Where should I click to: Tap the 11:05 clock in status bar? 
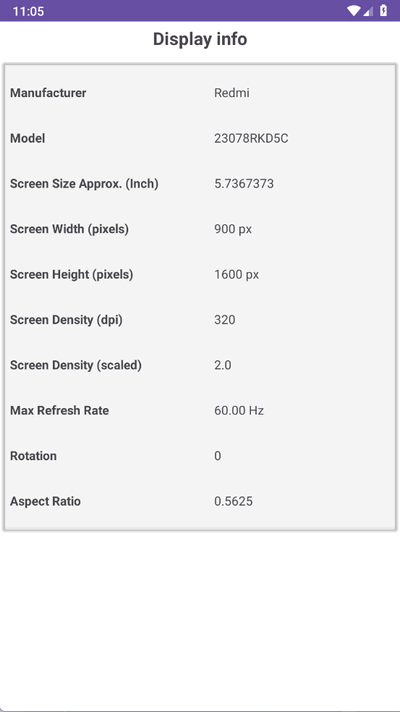(28, 11)
